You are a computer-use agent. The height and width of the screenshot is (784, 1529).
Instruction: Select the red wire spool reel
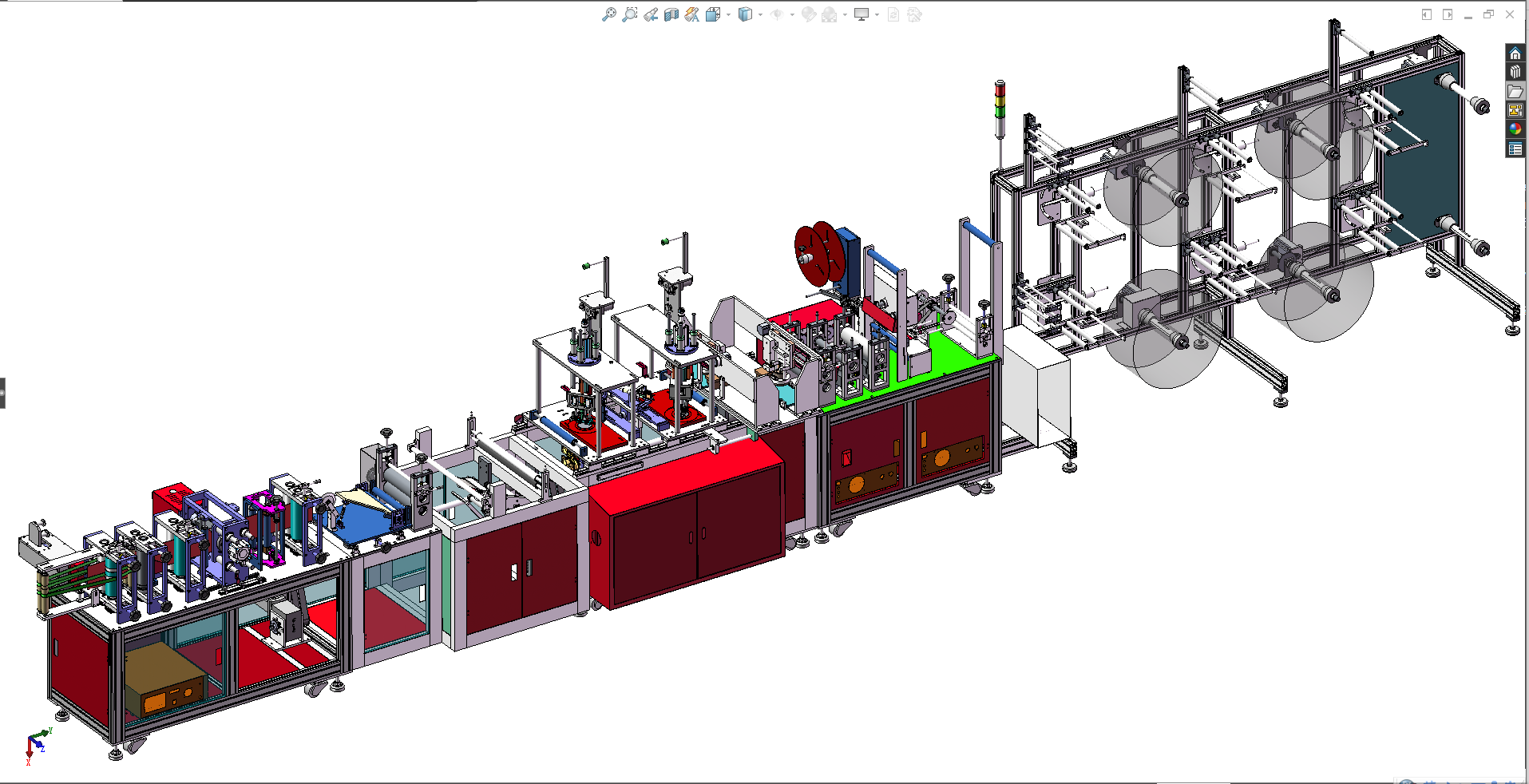tap(819, 254)
